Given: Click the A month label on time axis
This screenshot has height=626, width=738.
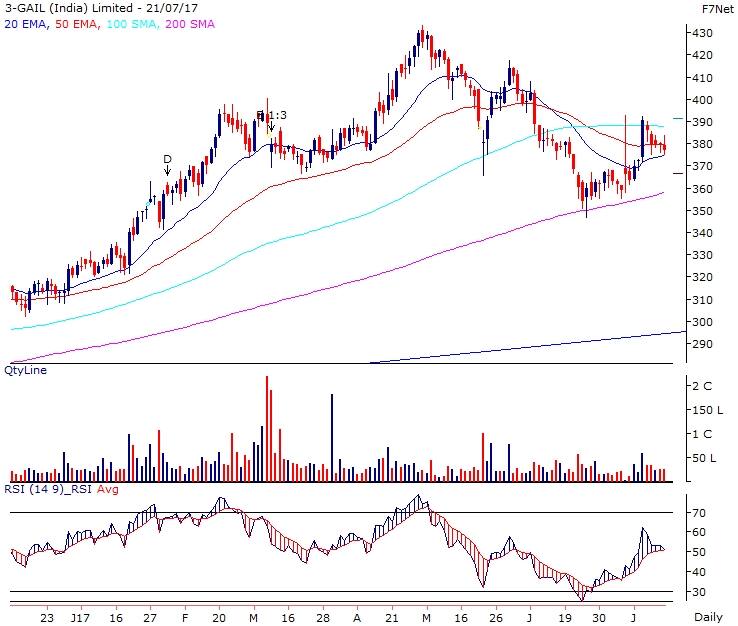Looking at the screenshot, I should pyautogui.click(x=357, y=617).
